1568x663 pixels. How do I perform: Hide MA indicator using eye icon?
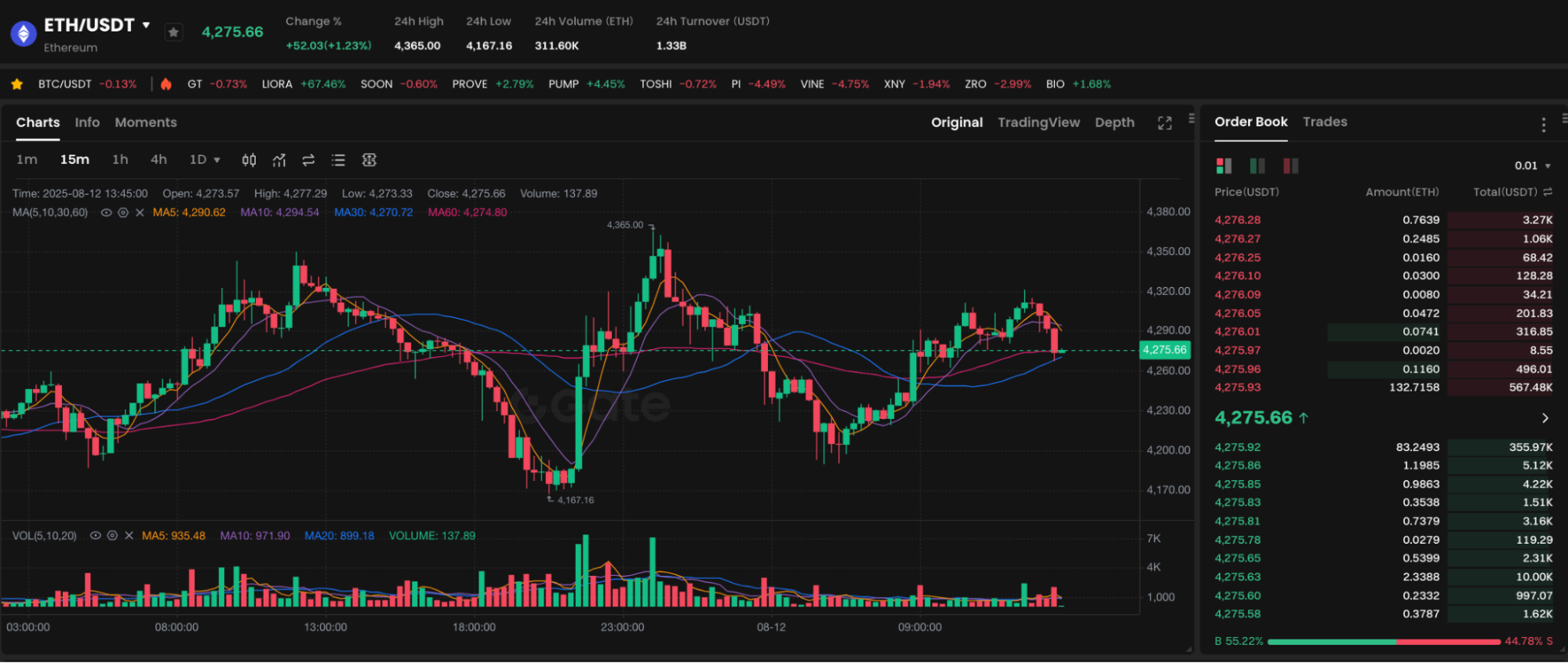point(106,213)
